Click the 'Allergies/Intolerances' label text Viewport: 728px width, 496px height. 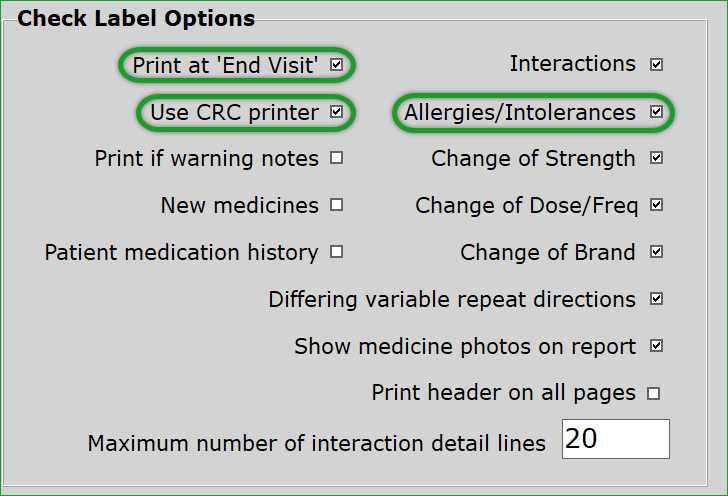pyautogui.click(x=520, y=112)
